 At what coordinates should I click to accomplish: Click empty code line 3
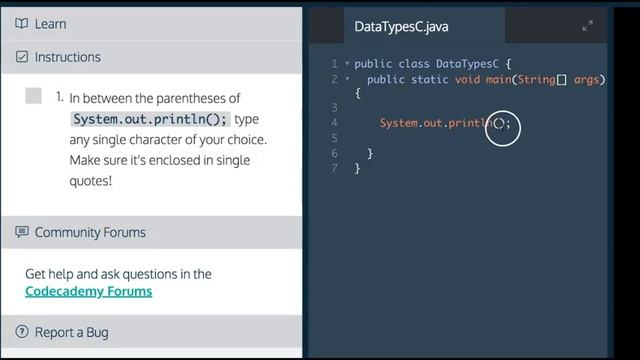tap(480, 108)
